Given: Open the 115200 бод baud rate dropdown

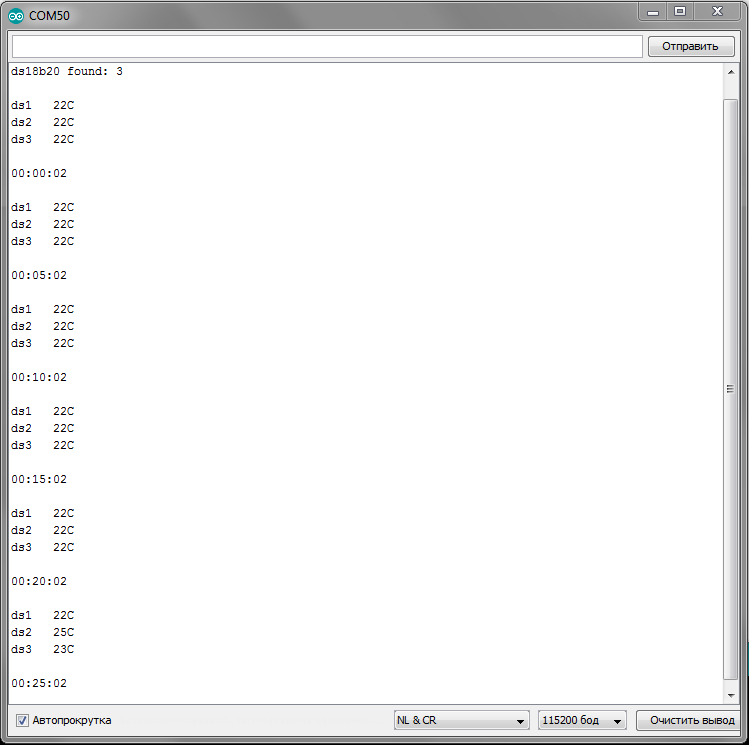Looking at the screenshot, I should (582, 720).
